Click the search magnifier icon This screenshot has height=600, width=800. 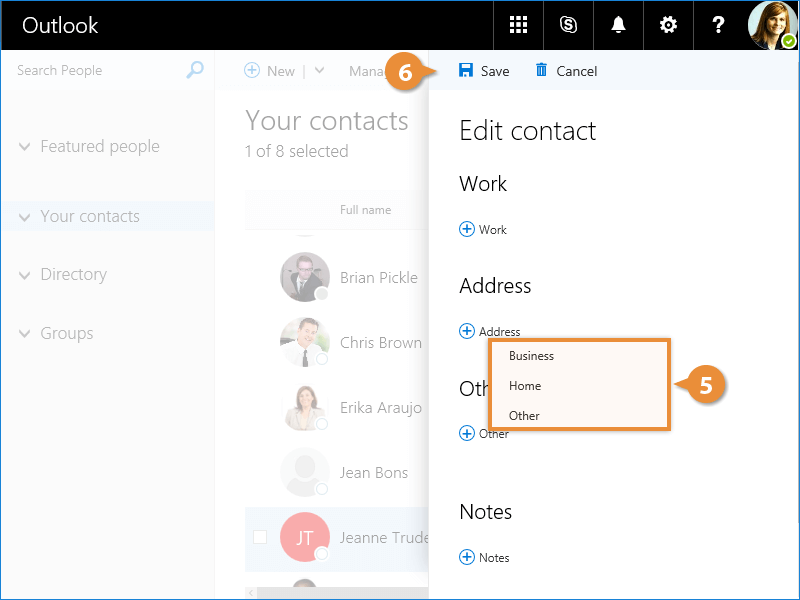click(x=195, y=70)
